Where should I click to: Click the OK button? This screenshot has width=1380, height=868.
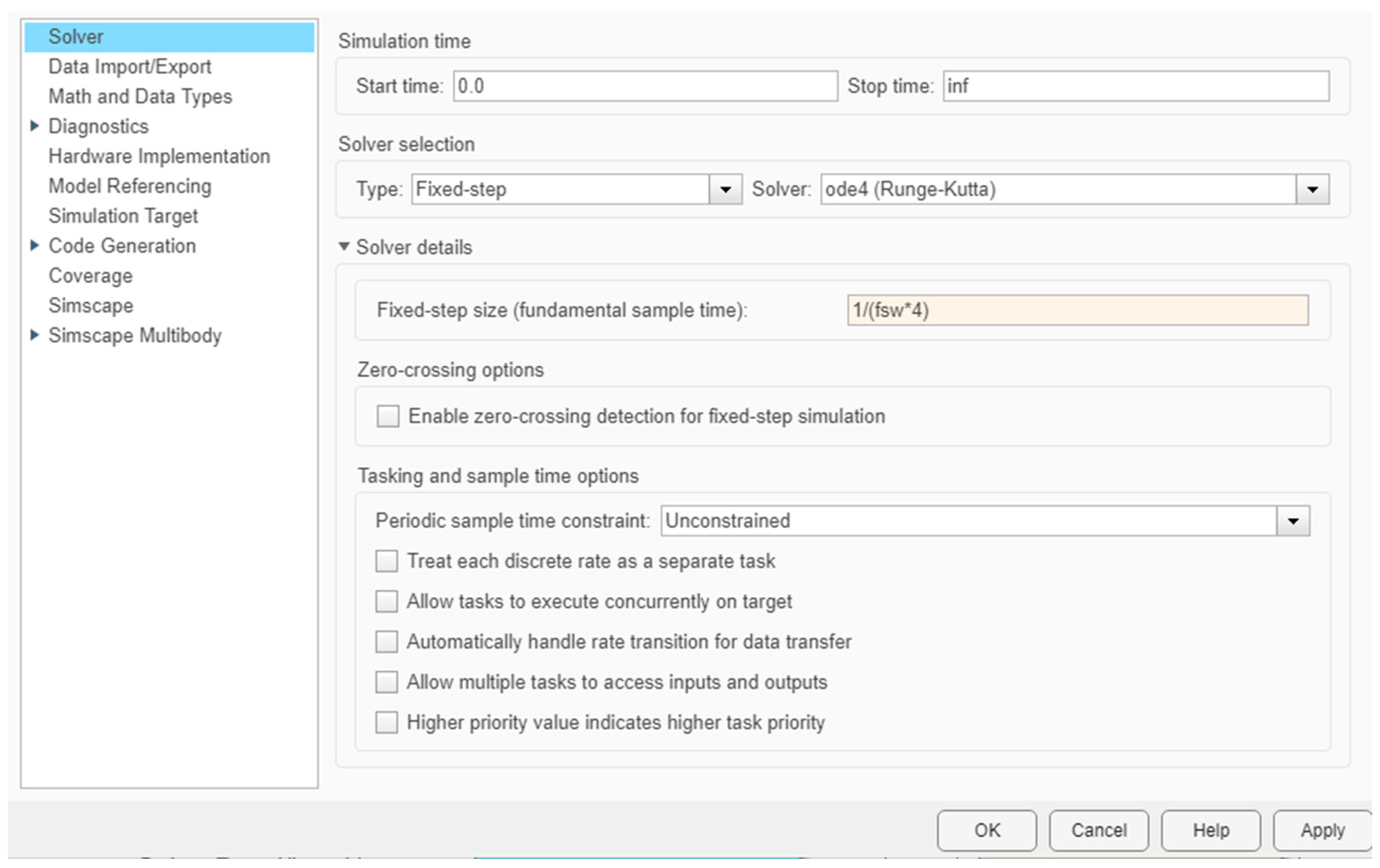click(986, 830)
